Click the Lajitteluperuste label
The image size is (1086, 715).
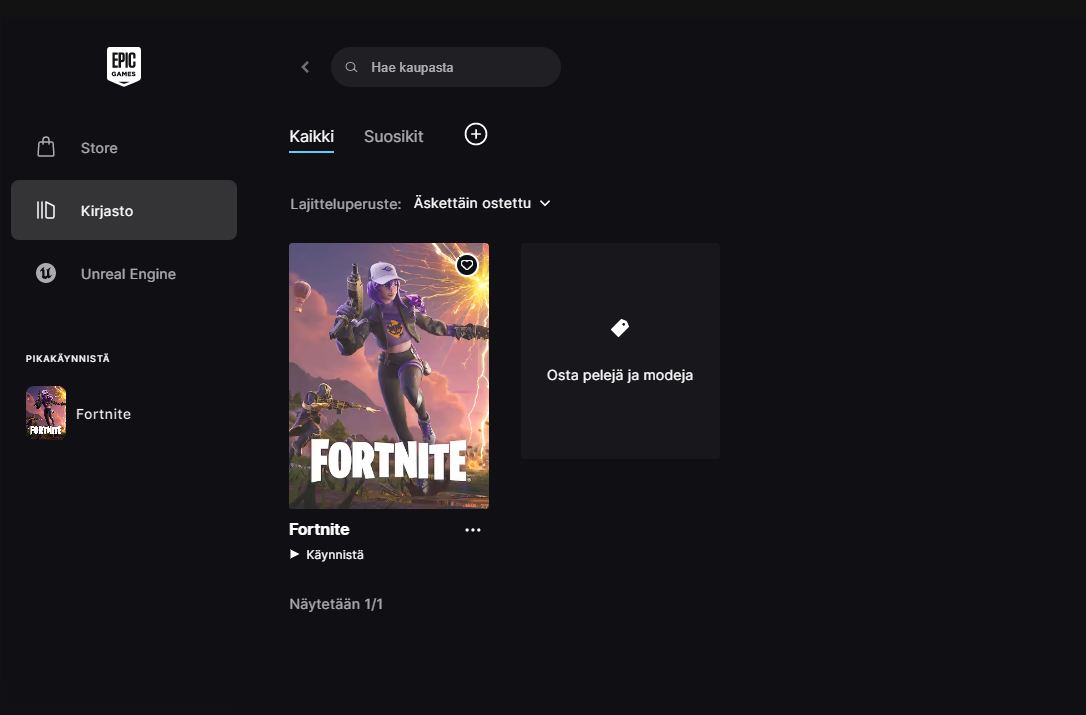click(x=346, y=204)
